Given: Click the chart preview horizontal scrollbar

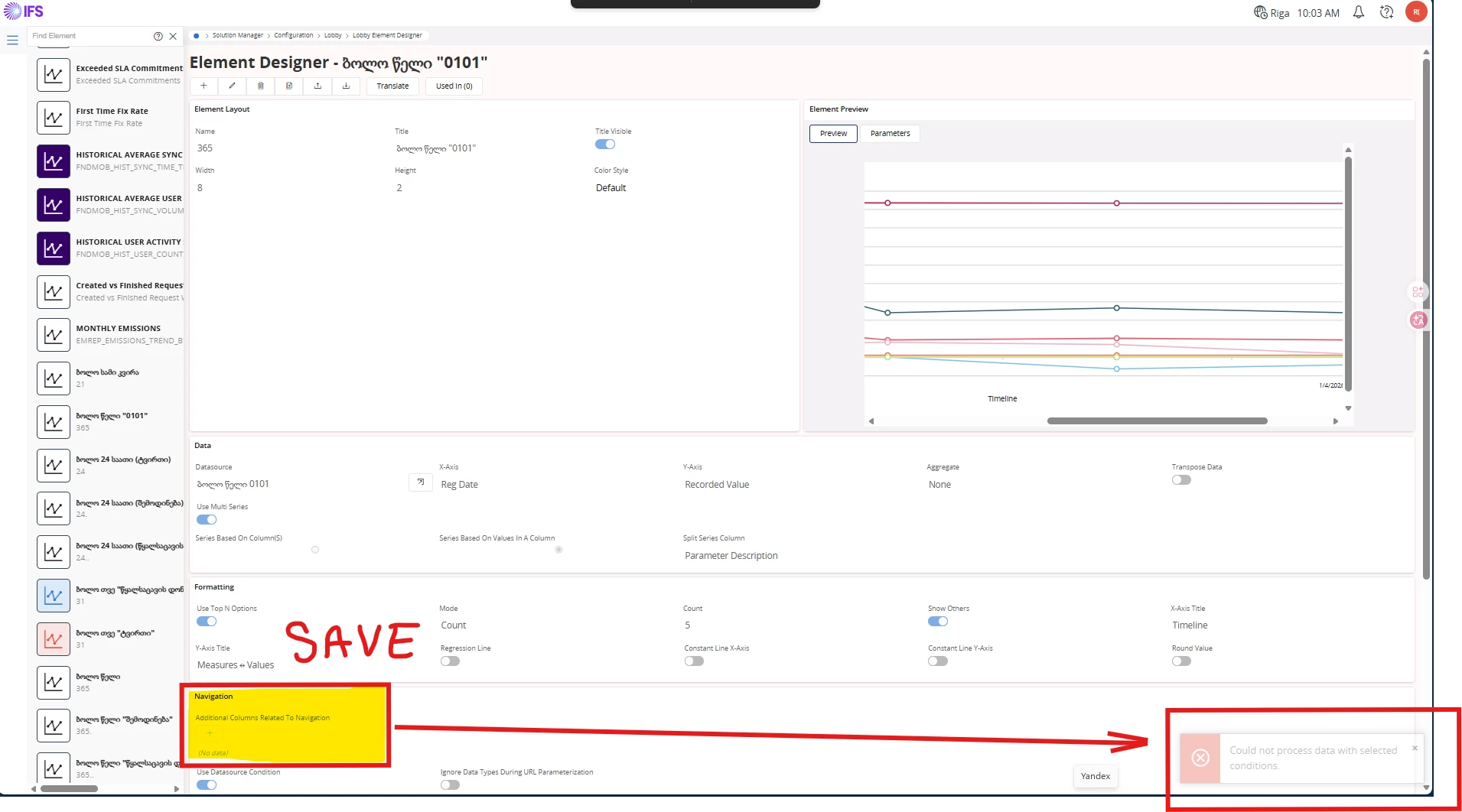Looking at the screenshot, I should pyautogui.click(x=1157, y=421).
